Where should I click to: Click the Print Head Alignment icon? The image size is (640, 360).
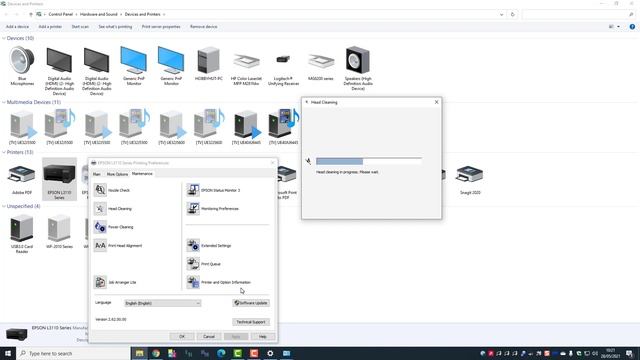(x=100, y=245)
